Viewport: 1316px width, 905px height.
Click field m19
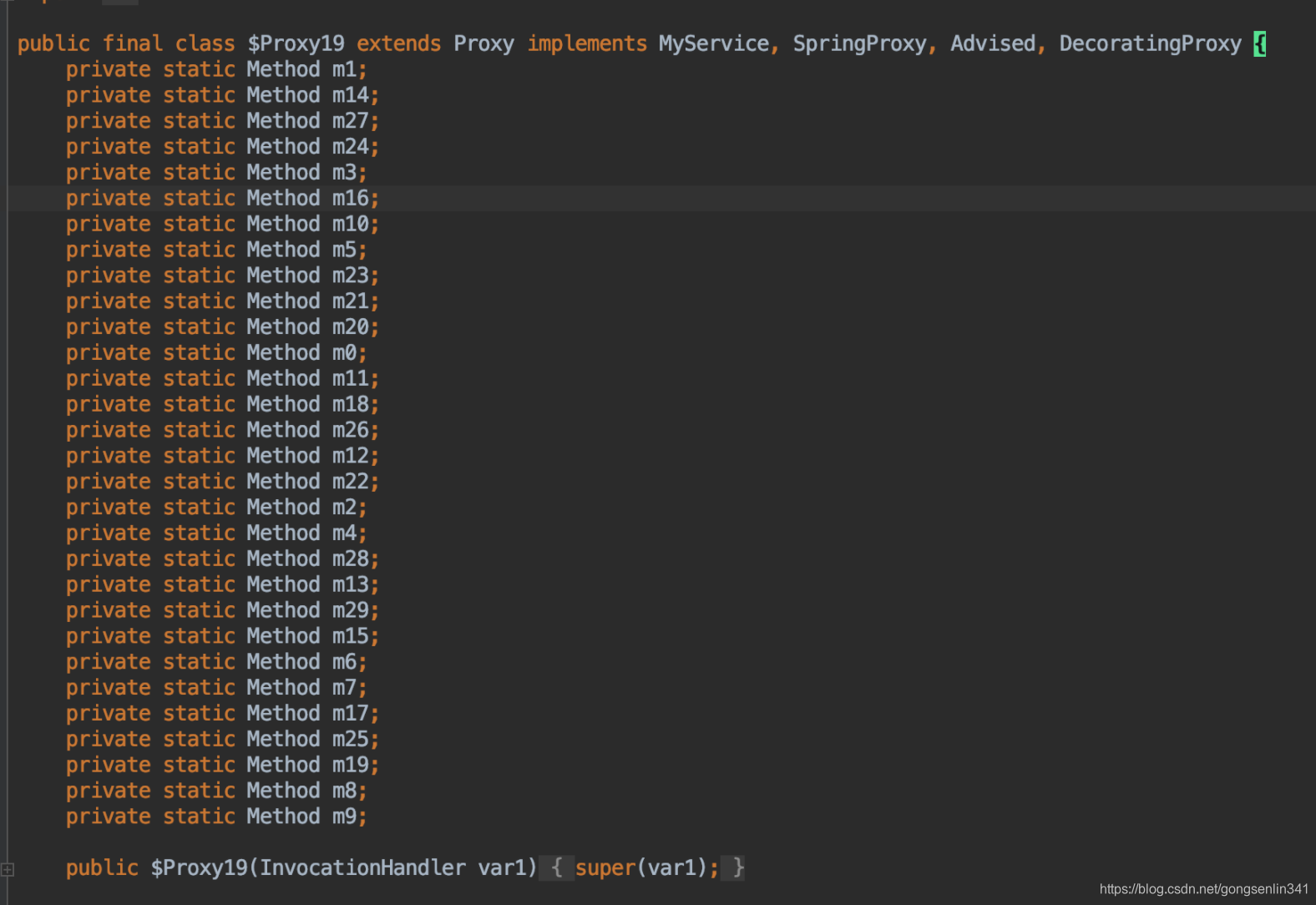point(350,766)
